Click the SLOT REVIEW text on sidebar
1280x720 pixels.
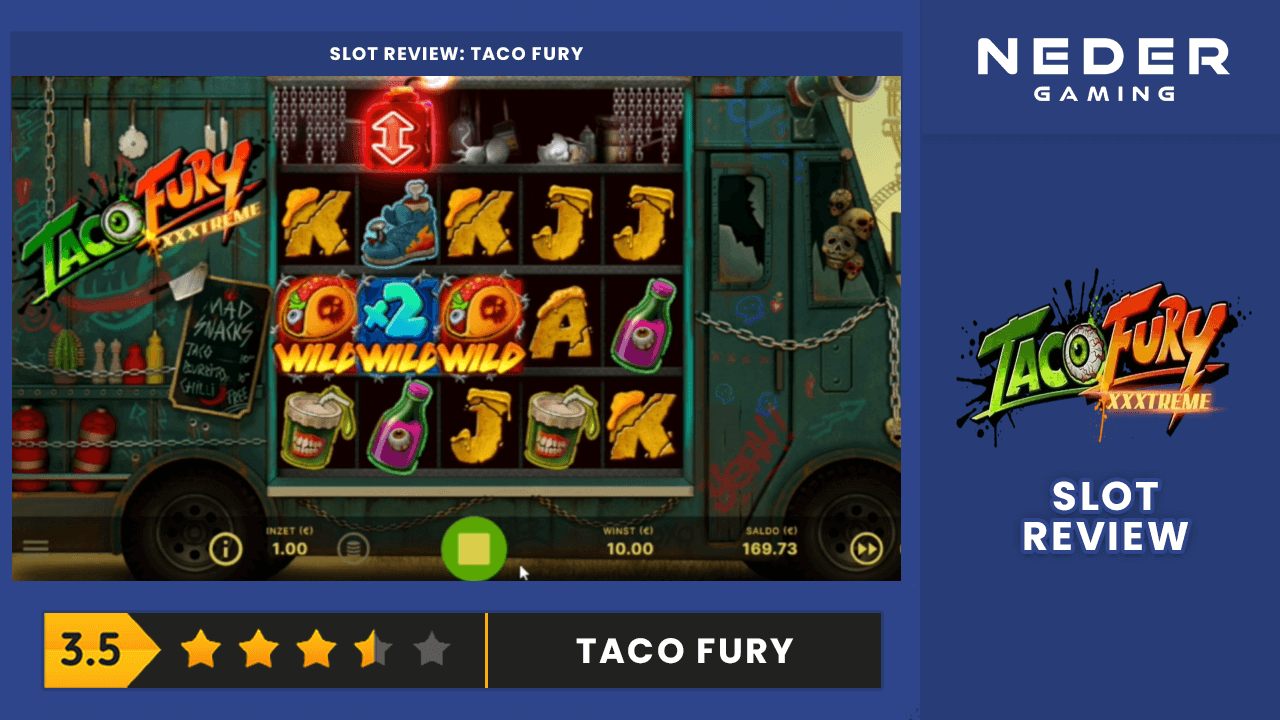point(1105,516)
